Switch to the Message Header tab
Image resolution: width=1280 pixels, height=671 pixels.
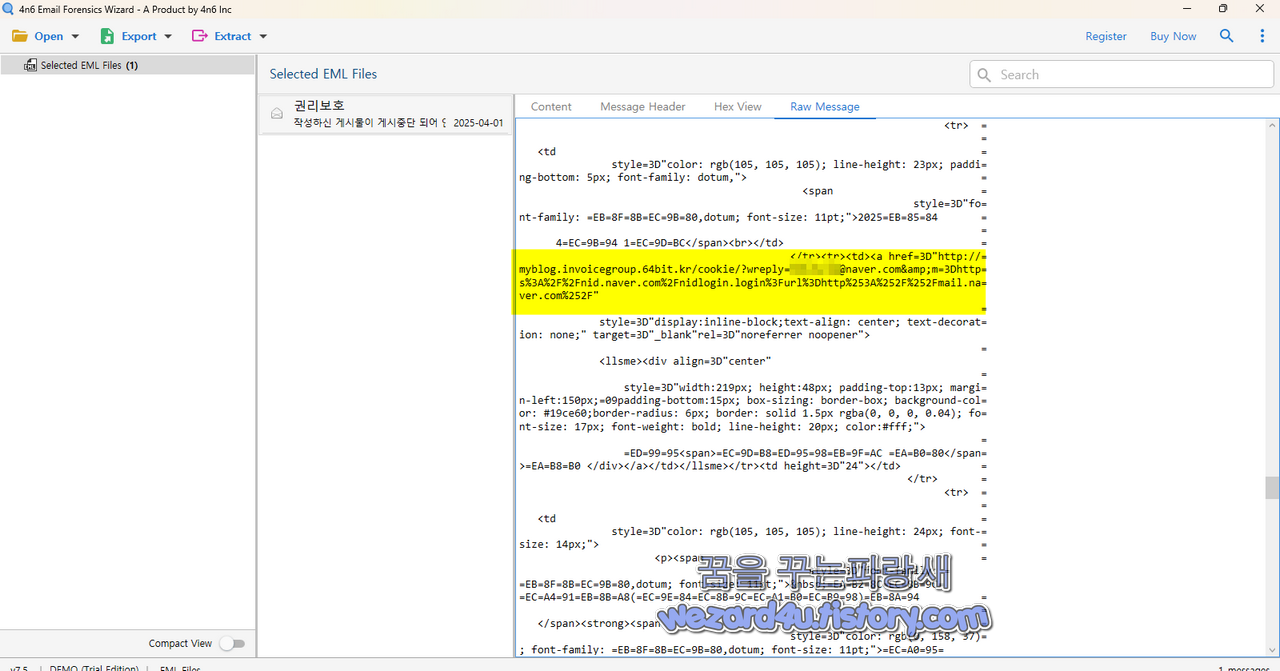[643, 107]
